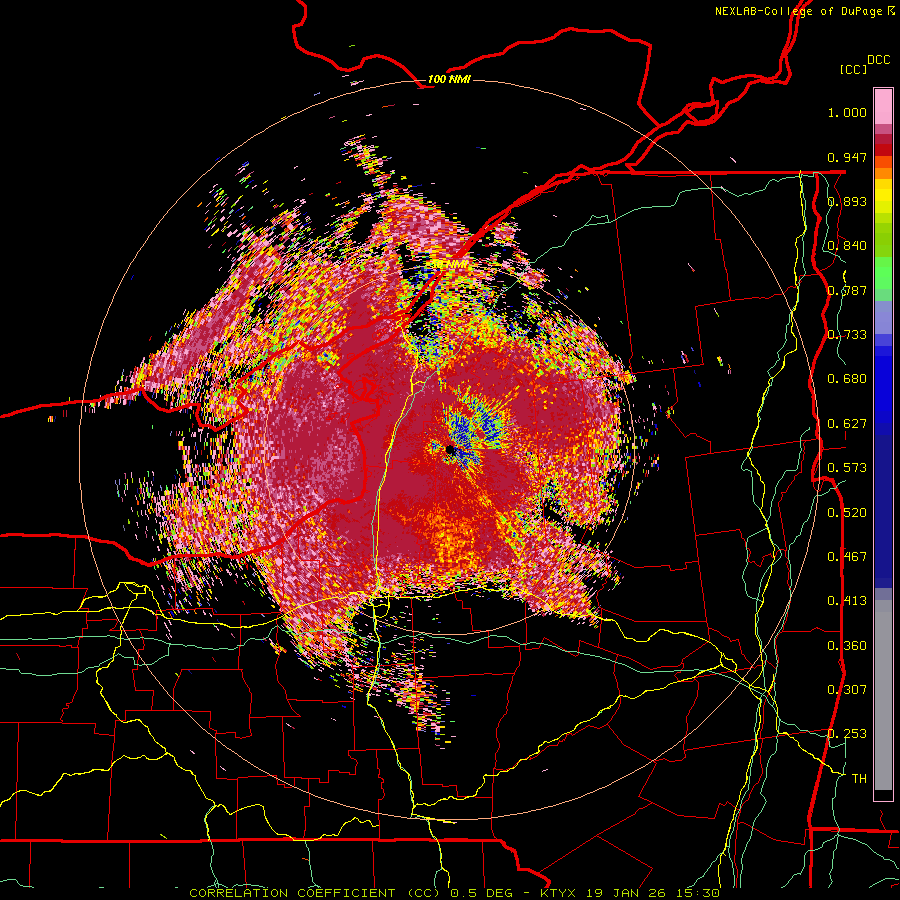Click the 0.413 scale value

pos(847,601)
